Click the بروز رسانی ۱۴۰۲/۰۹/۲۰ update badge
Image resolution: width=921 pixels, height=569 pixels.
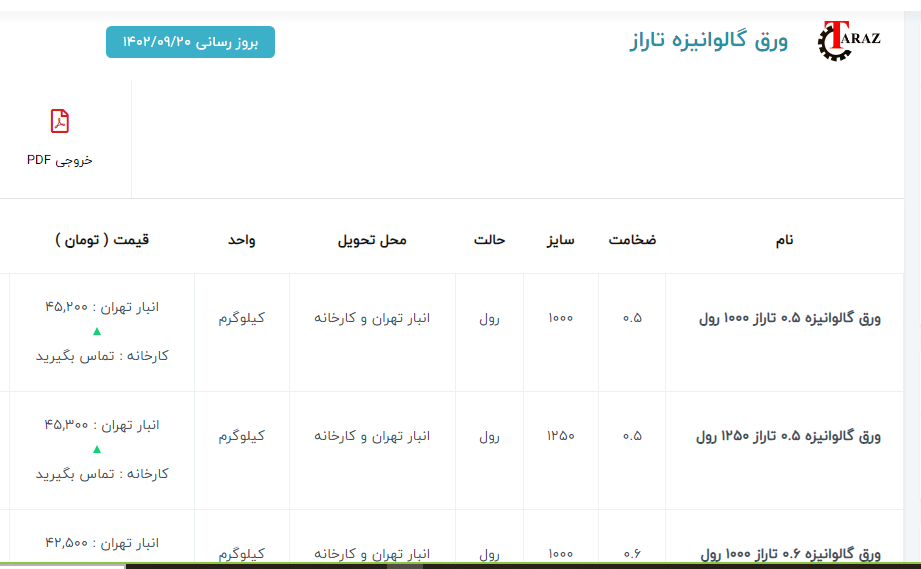click(190, 42)
